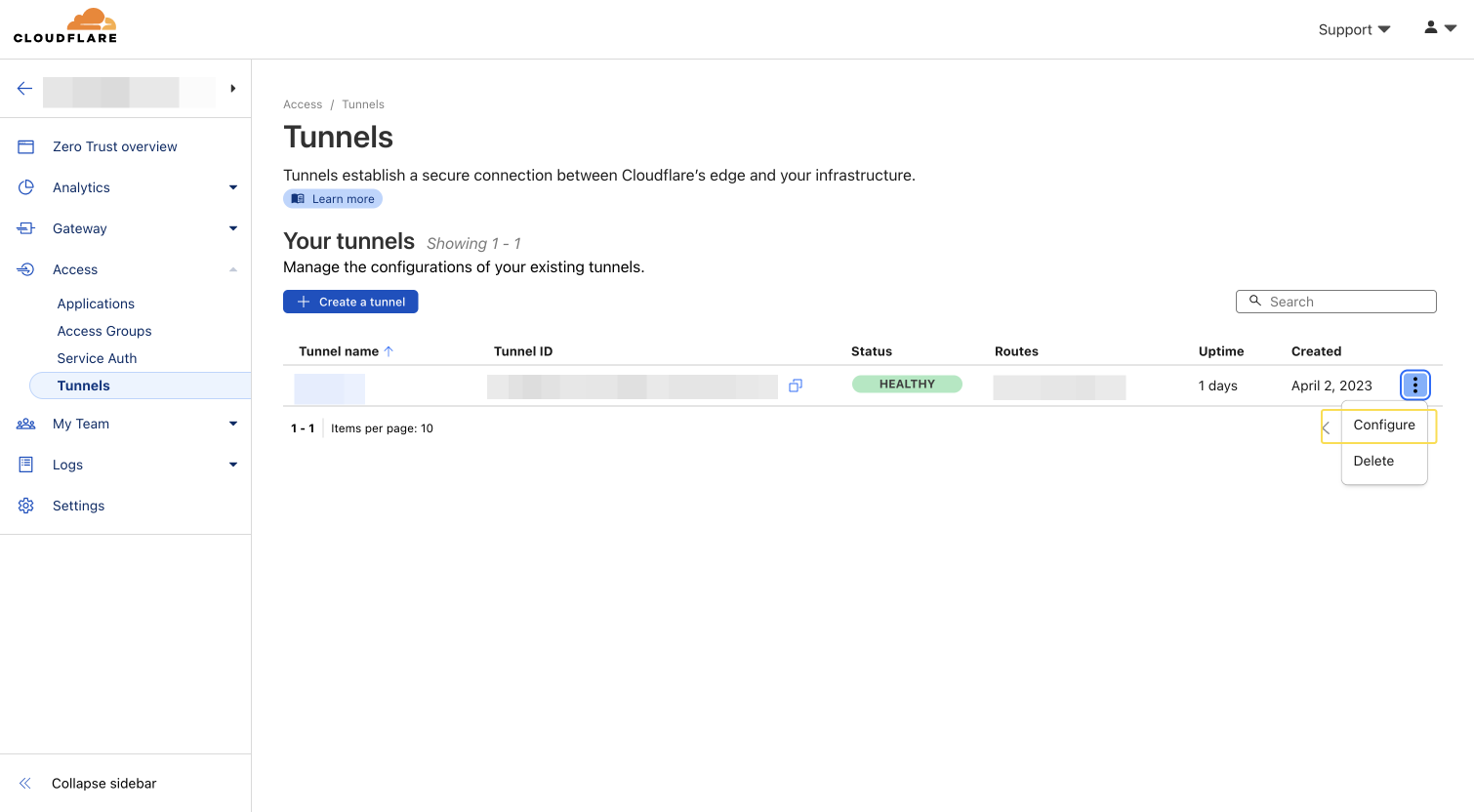Go back with the left arrow icon
1474x812 pixels.
coord(25,89)
